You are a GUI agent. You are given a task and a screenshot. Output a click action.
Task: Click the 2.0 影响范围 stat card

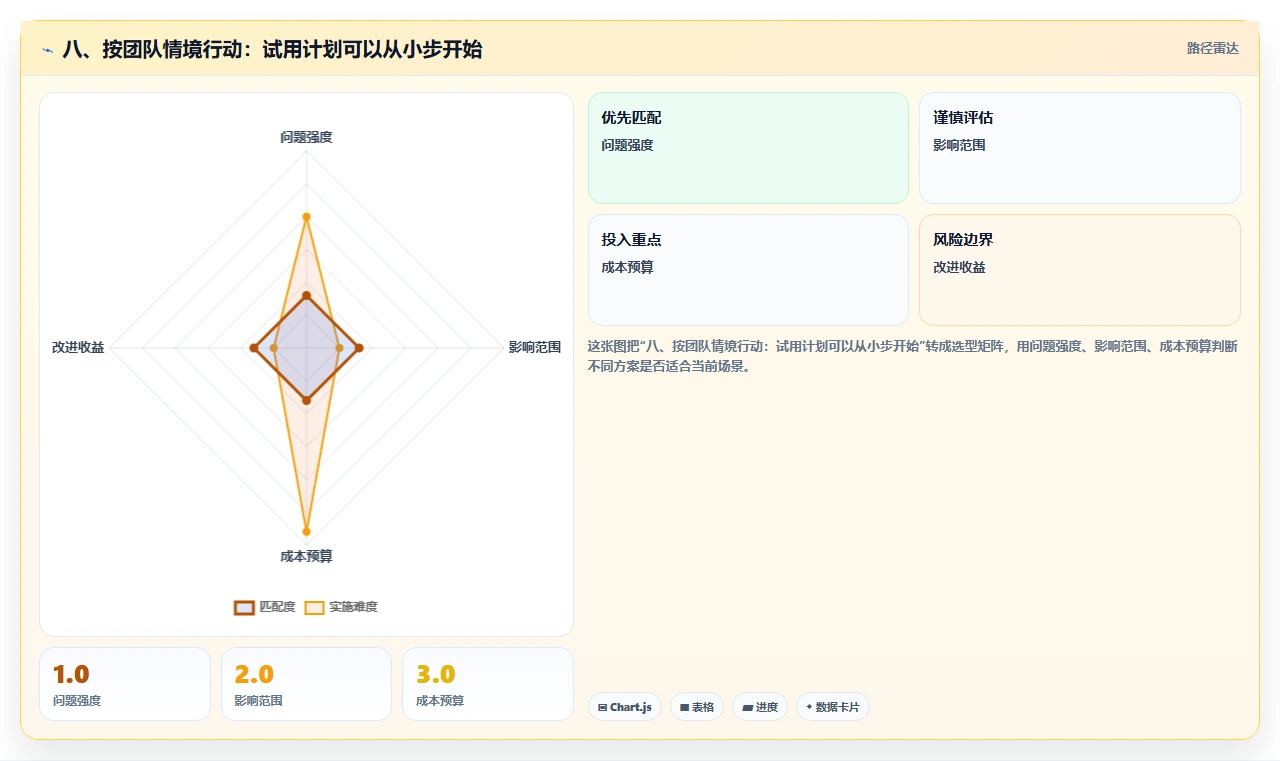click(306, 684)
